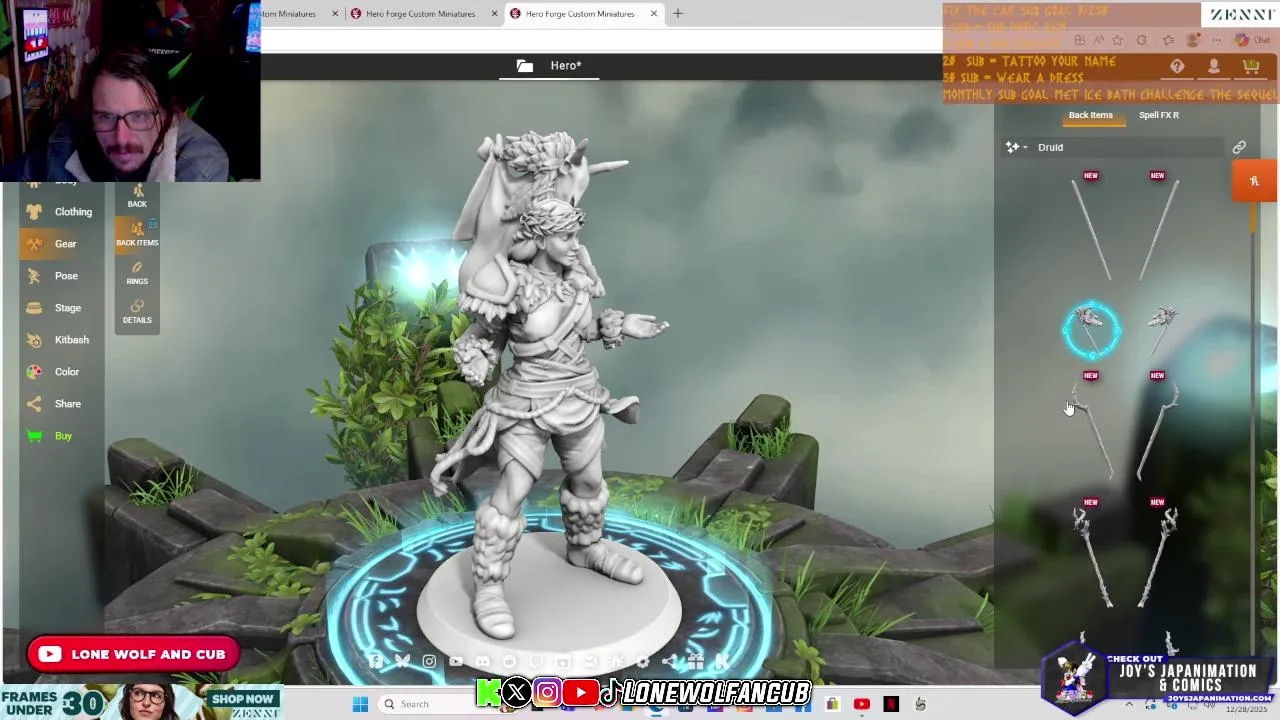1280x720 pixels.
Task: Open YouTube app in taskbar
Action: [x=862, y=704]
